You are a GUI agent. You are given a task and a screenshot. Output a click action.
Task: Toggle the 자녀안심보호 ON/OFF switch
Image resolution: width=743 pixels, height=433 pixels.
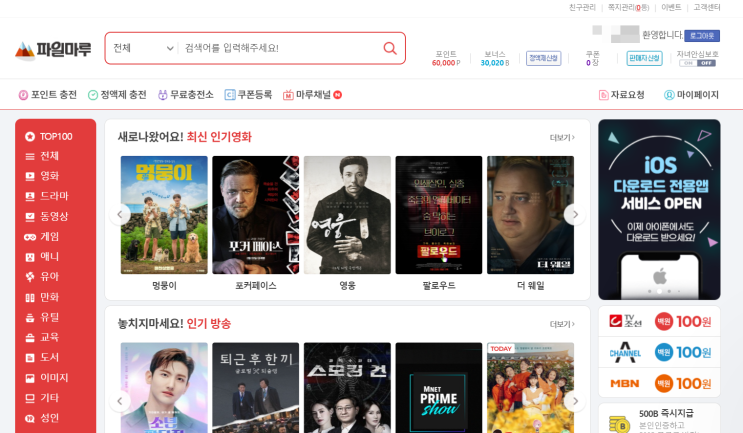[x=697, y=63]
